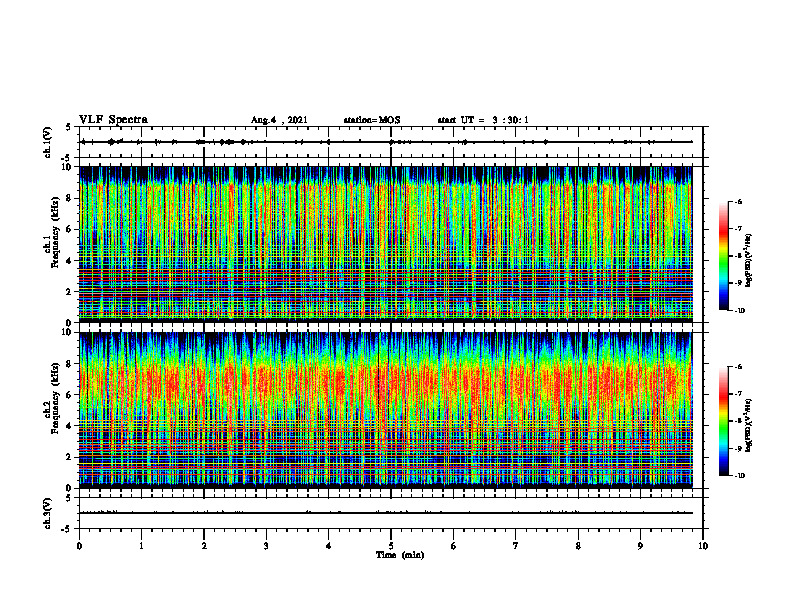The height and width of the screenshot is (612, 792).
Task: Click the "-6" label on ch.1 color bar
Action: coord(738,202)
